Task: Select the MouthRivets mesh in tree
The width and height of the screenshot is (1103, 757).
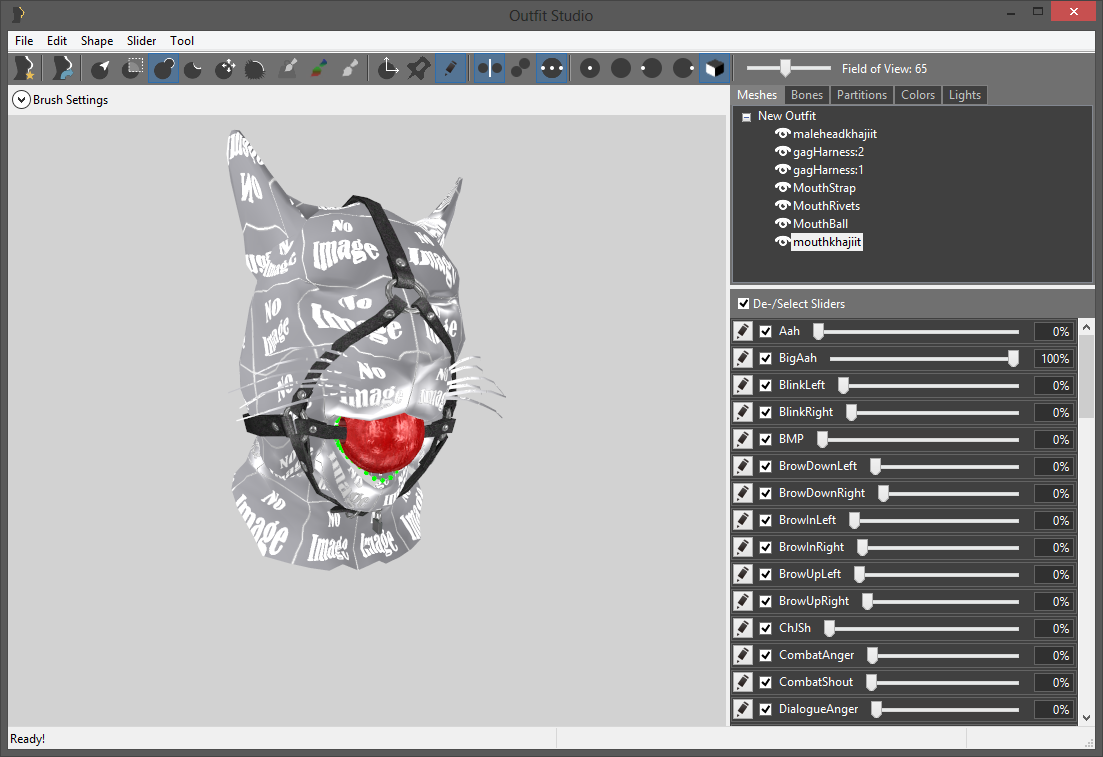Action: click(x=827, y=205)
